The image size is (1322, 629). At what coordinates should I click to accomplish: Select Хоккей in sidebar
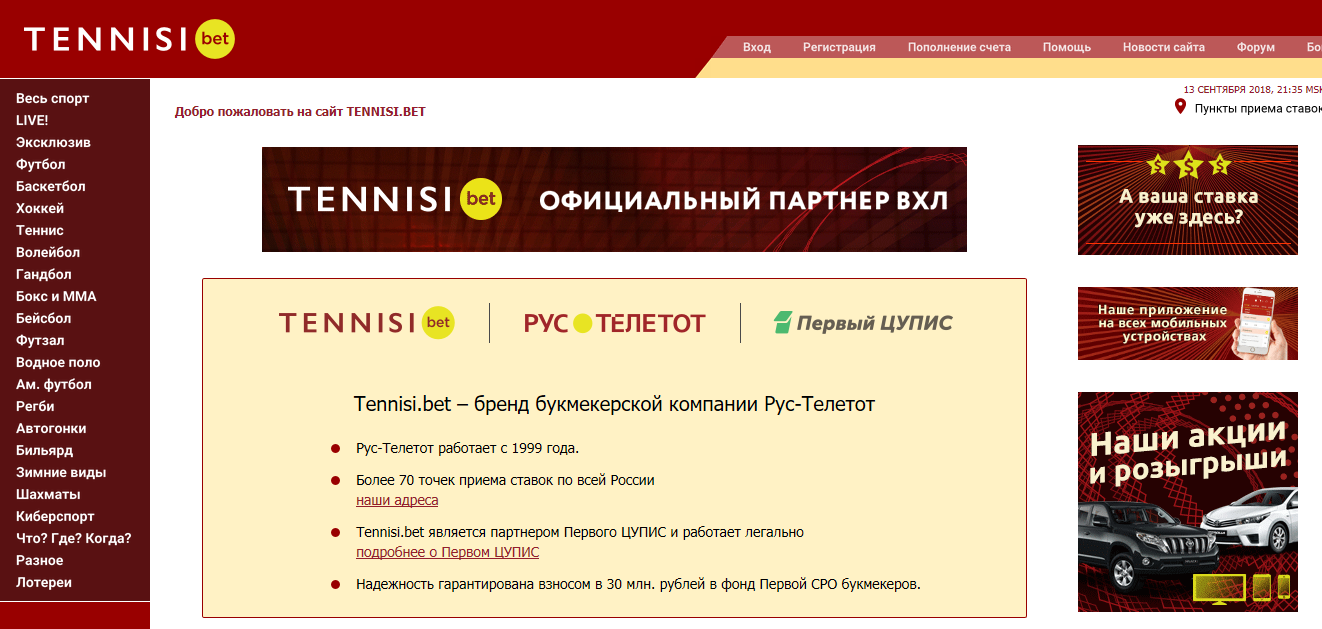(x=40, y=208)
